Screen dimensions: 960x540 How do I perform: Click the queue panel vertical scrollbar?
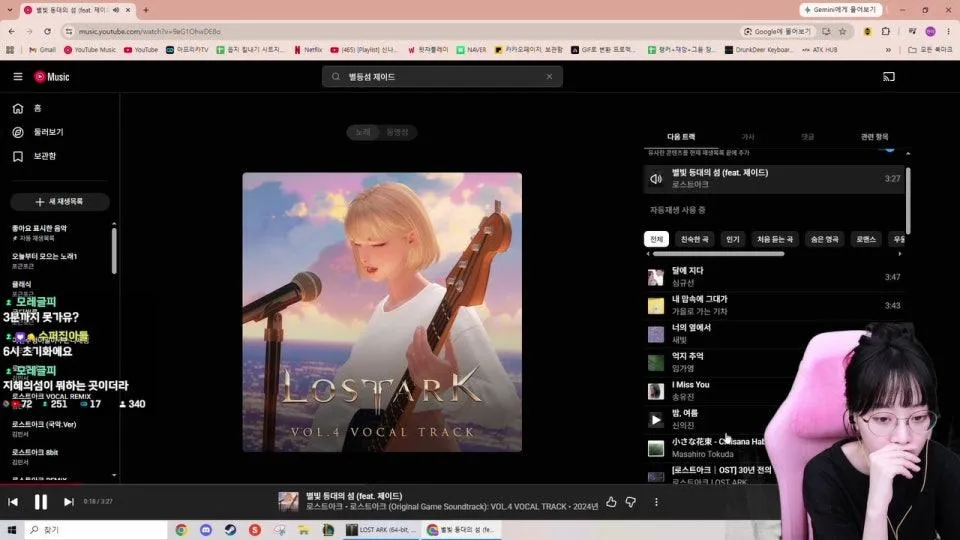pos(908,201)
